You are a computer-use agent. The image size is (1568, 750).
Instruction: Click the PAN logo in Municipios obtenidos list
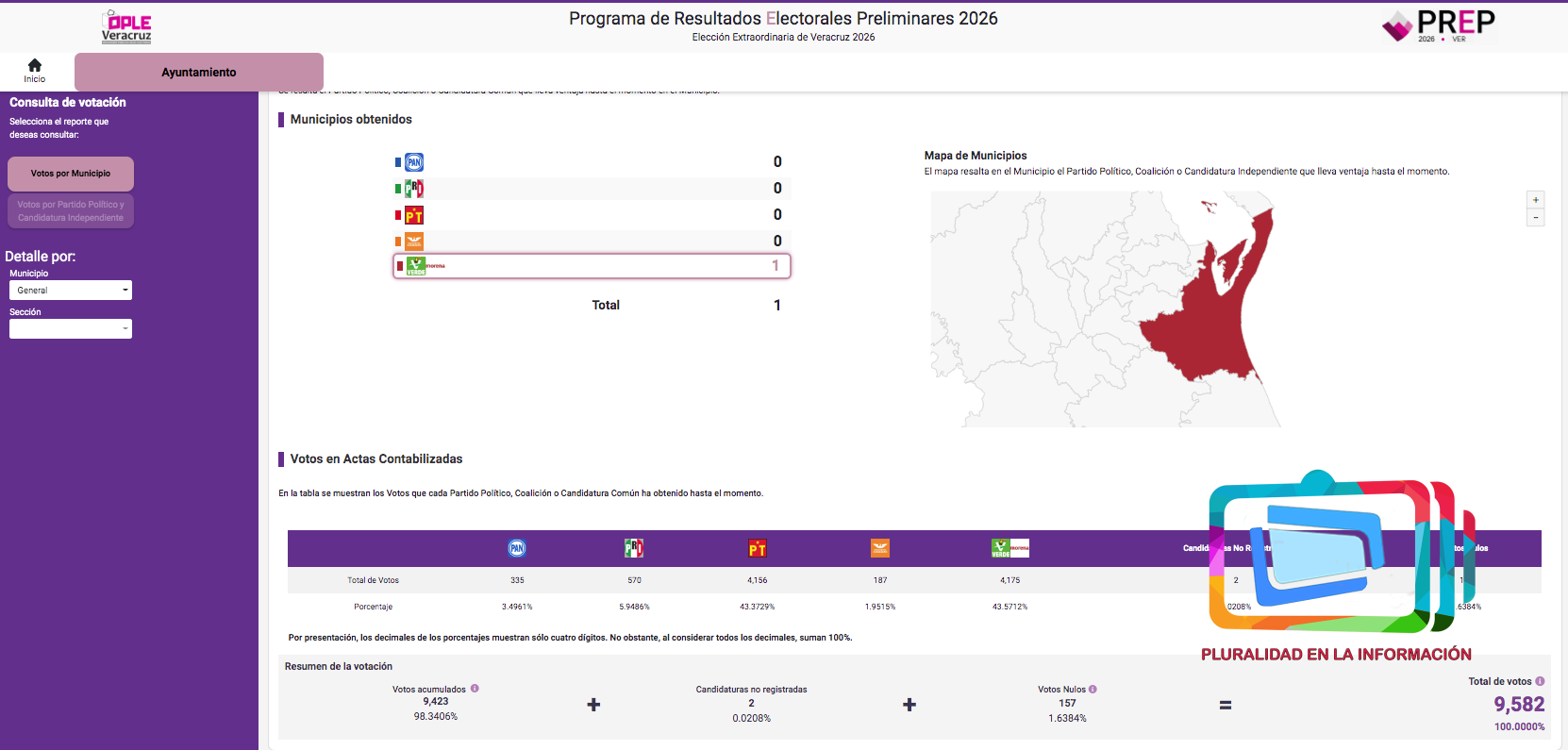click(x=414, y=162)
